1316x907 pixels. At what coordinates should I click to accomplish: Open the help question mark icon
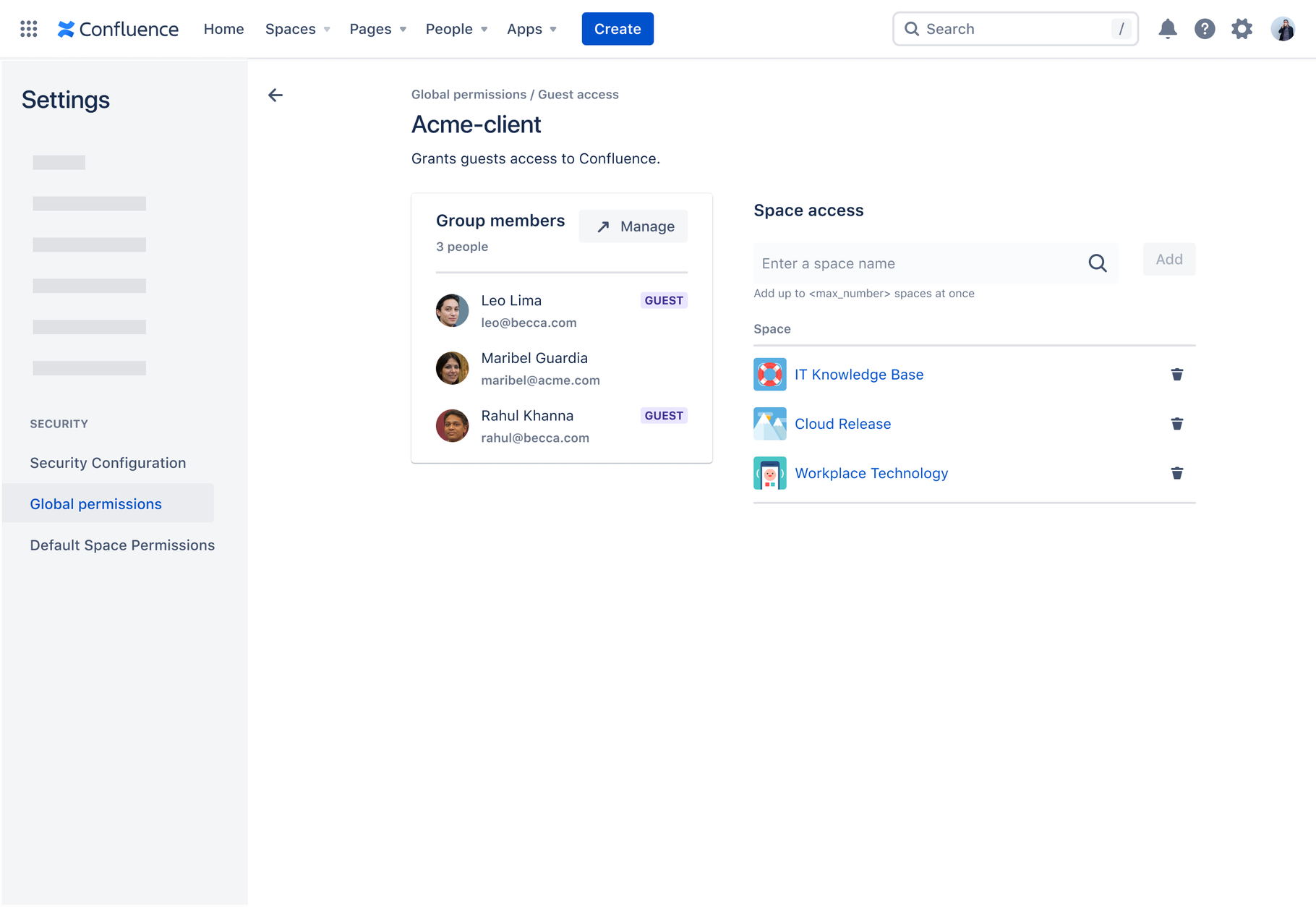pos(1205,29)
